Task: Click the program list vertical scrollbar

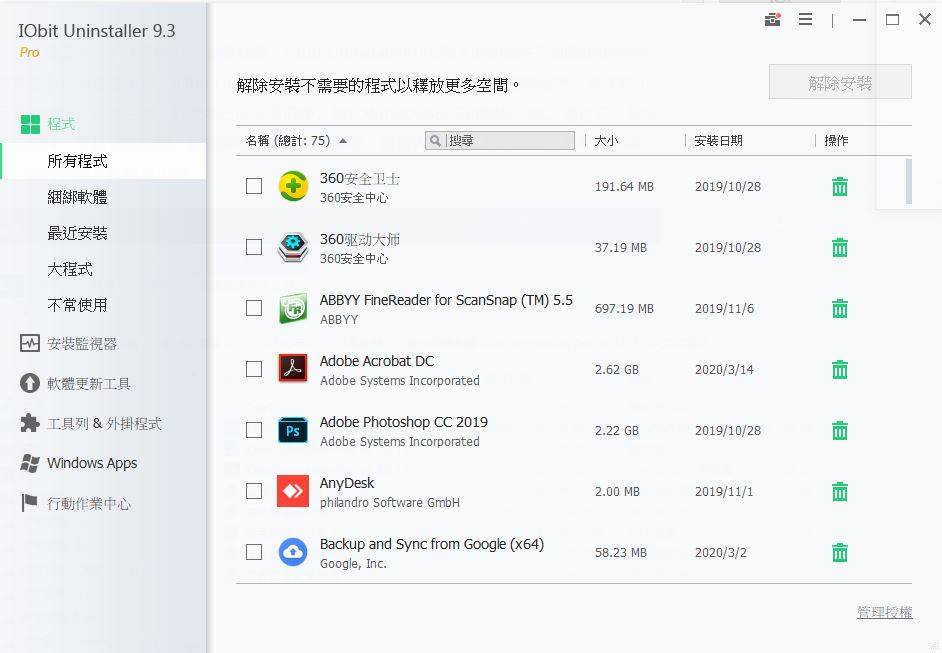Action: pos(908,181)
